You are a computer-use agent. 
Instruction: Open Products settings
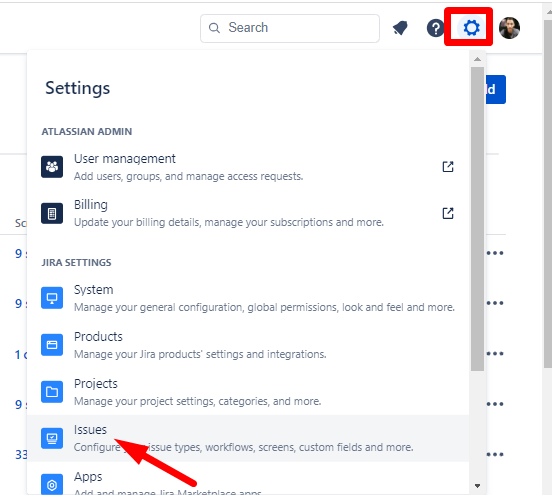[x=247, y=345]
